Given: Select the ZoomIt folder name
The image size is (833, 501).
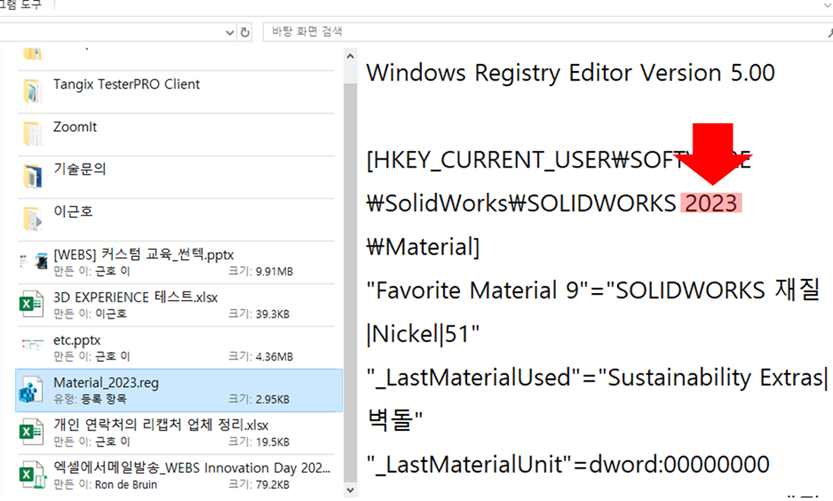Looking at the screenshot, I should coord(75,127).
